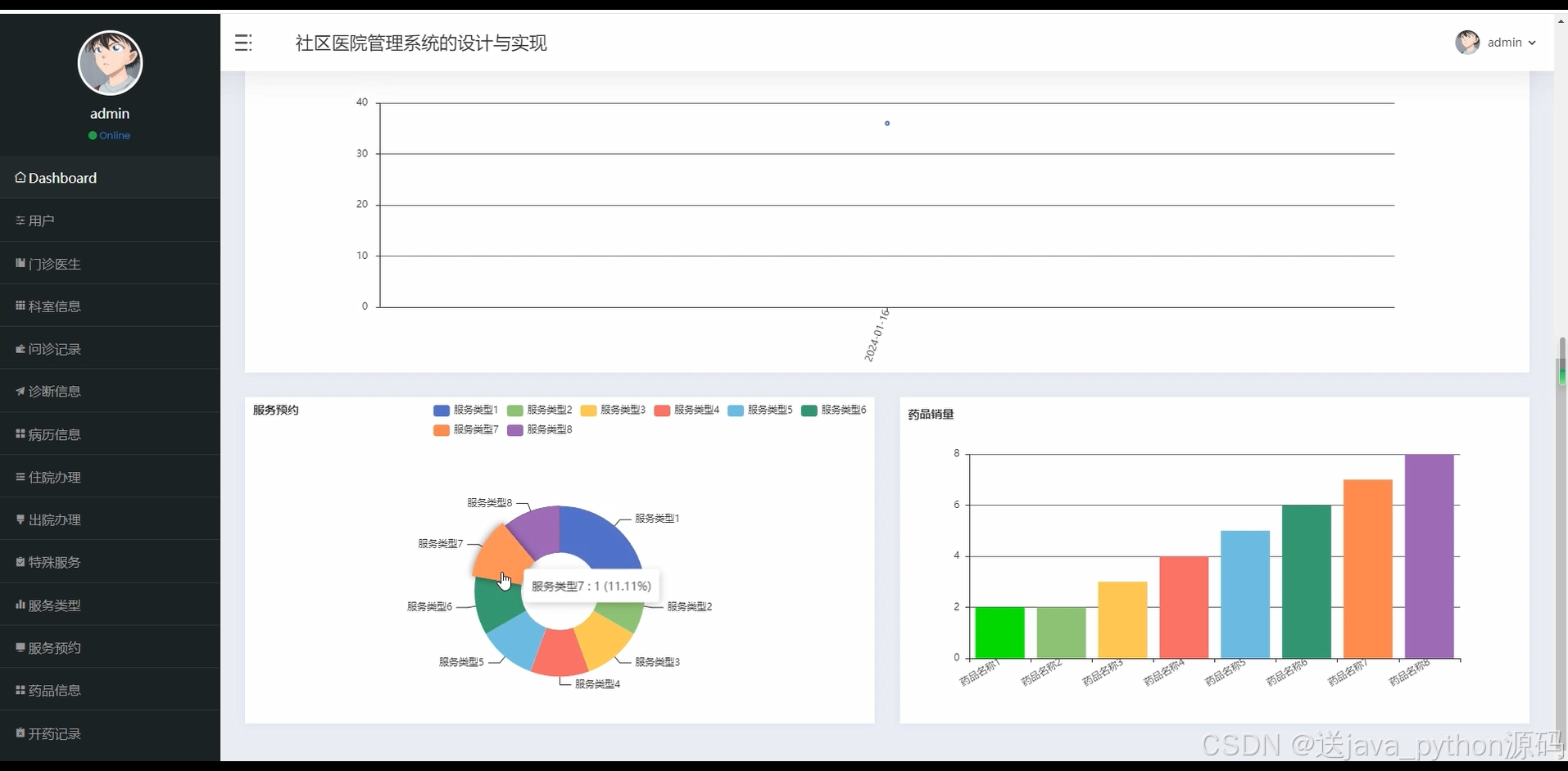Toggle the sidebar collapse hamburger icon
Viewport: 1568px width, 771px height.
pos(242,43)
